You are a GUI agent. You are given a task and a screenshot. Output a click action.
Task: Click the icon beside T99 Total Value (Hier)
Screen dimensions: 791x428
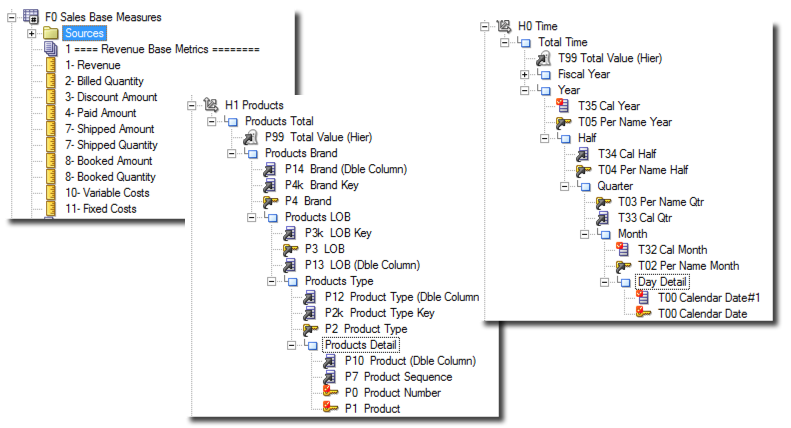click(544, 58)
